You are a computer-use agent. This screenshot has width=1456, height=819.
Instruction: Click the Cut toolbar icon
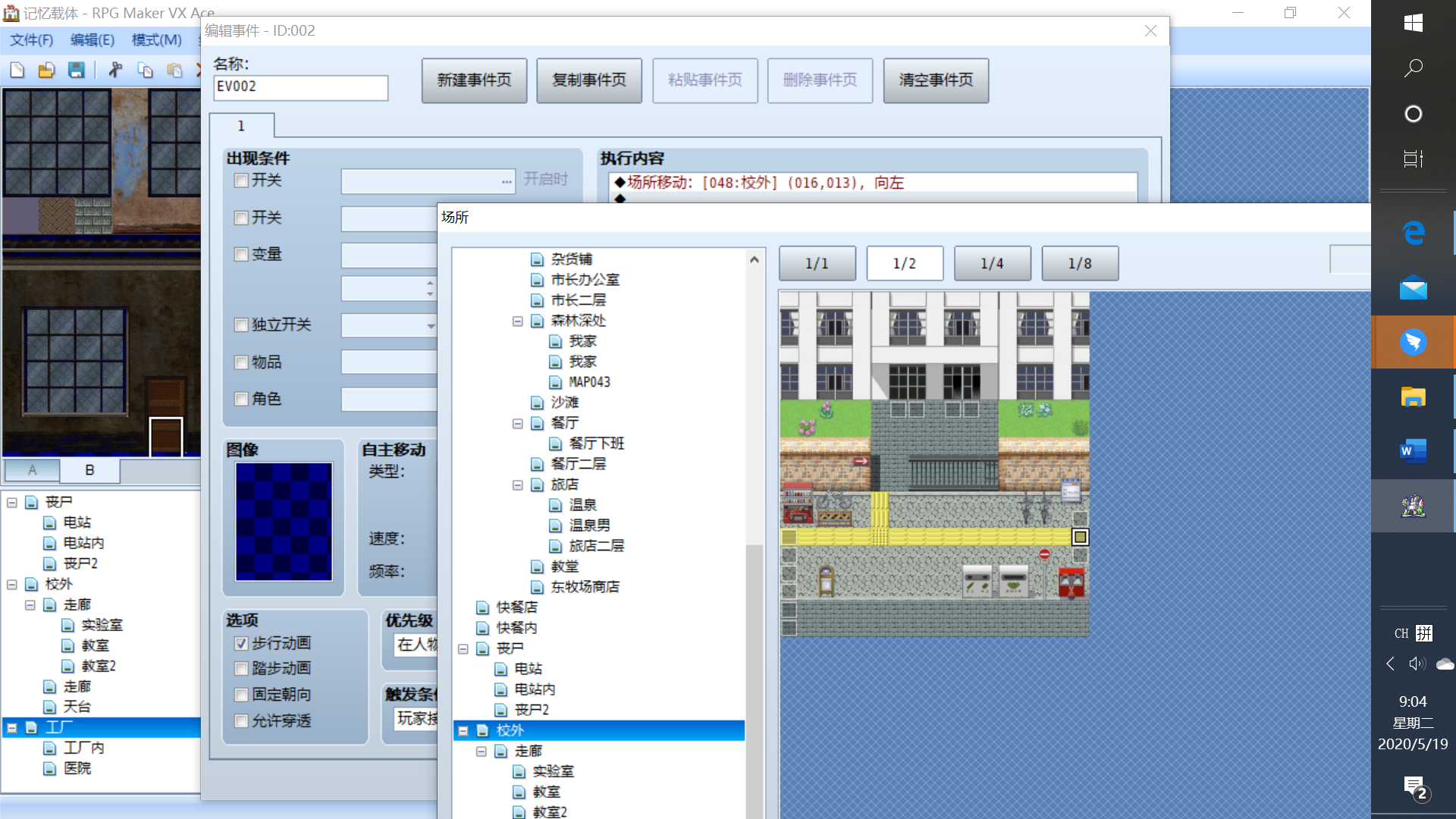(x=115, y=71)
